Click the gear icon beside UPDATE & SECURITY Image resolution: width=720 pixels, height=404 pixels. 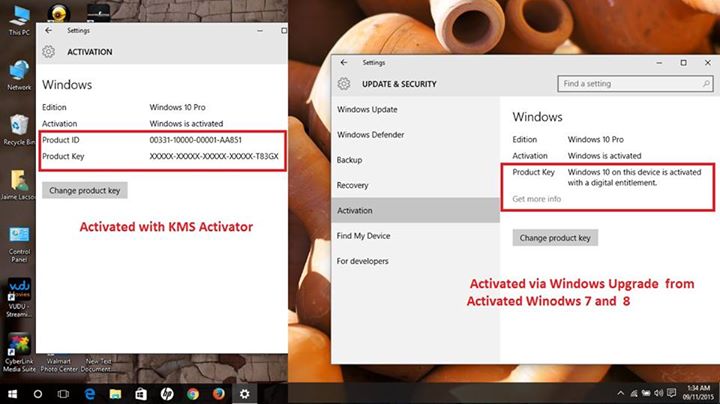343,84
